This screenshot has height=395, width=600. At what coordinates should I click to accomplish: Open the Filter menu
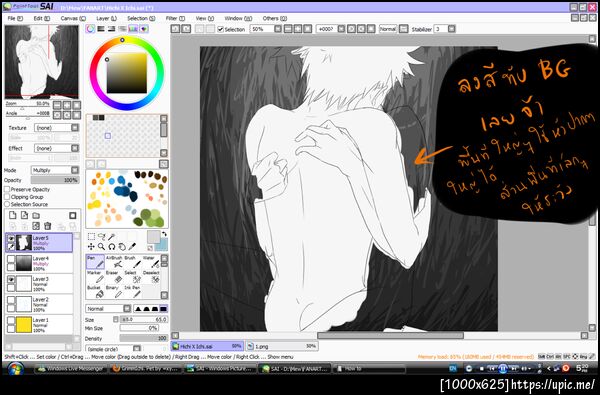point(175,18)
